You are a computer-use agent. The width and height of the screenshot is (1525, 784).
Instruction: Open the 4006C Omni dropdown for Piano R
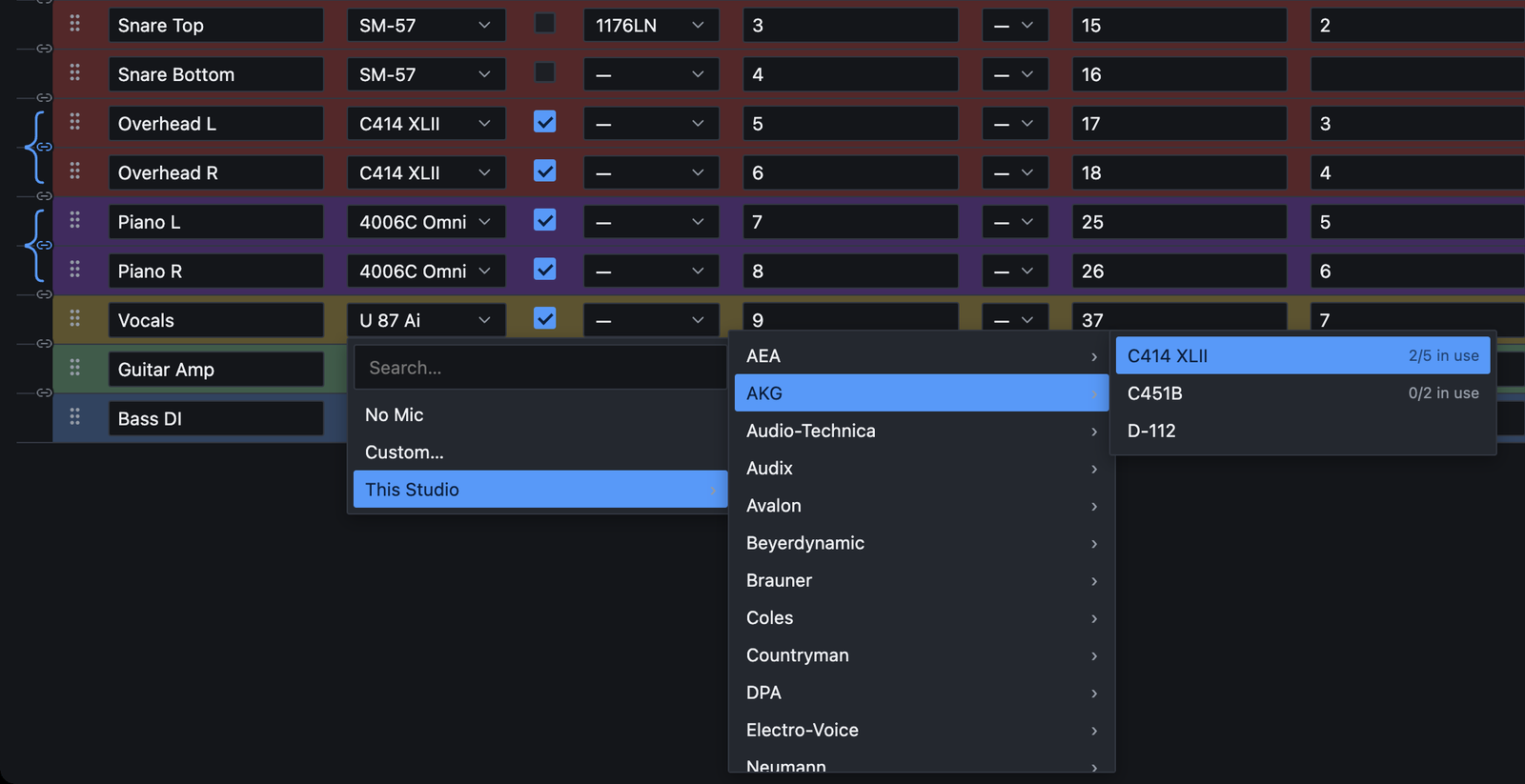pyautogui.click(x=426, y=271)
